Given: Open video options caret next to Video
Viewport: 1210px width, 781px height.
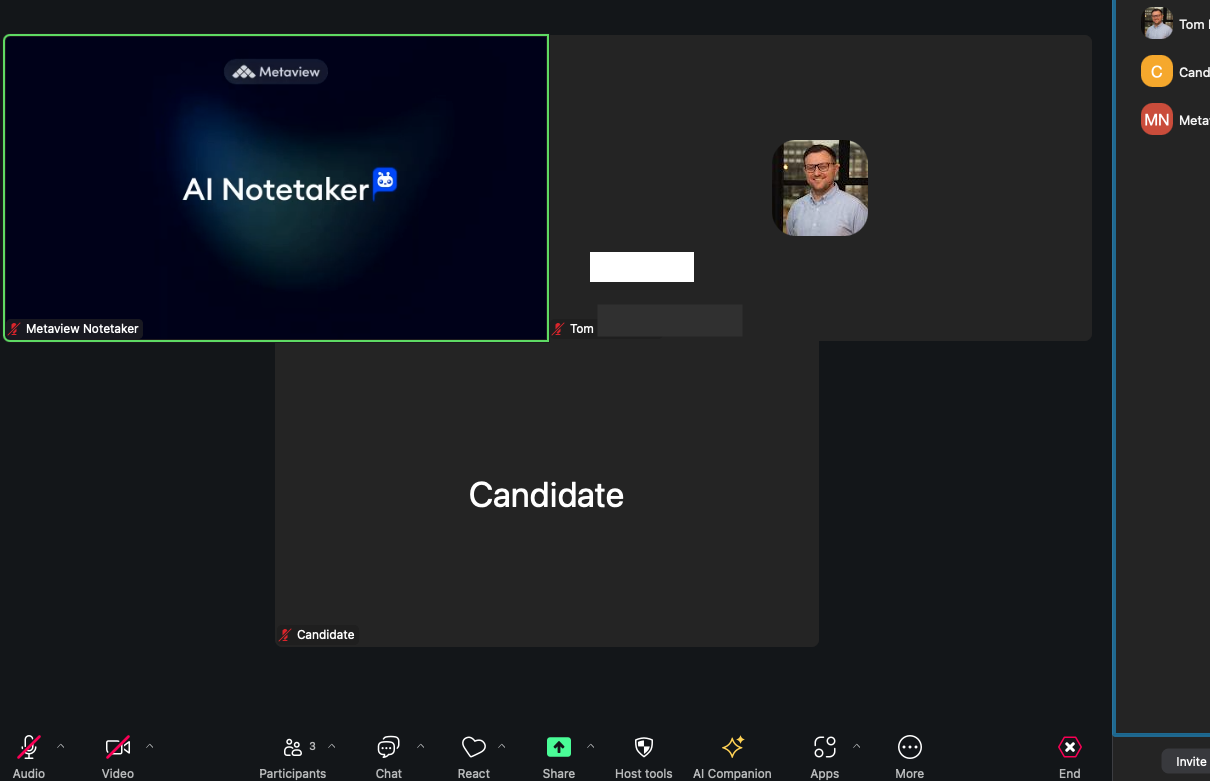Looking at the screenshot, I should coord(150,746).
